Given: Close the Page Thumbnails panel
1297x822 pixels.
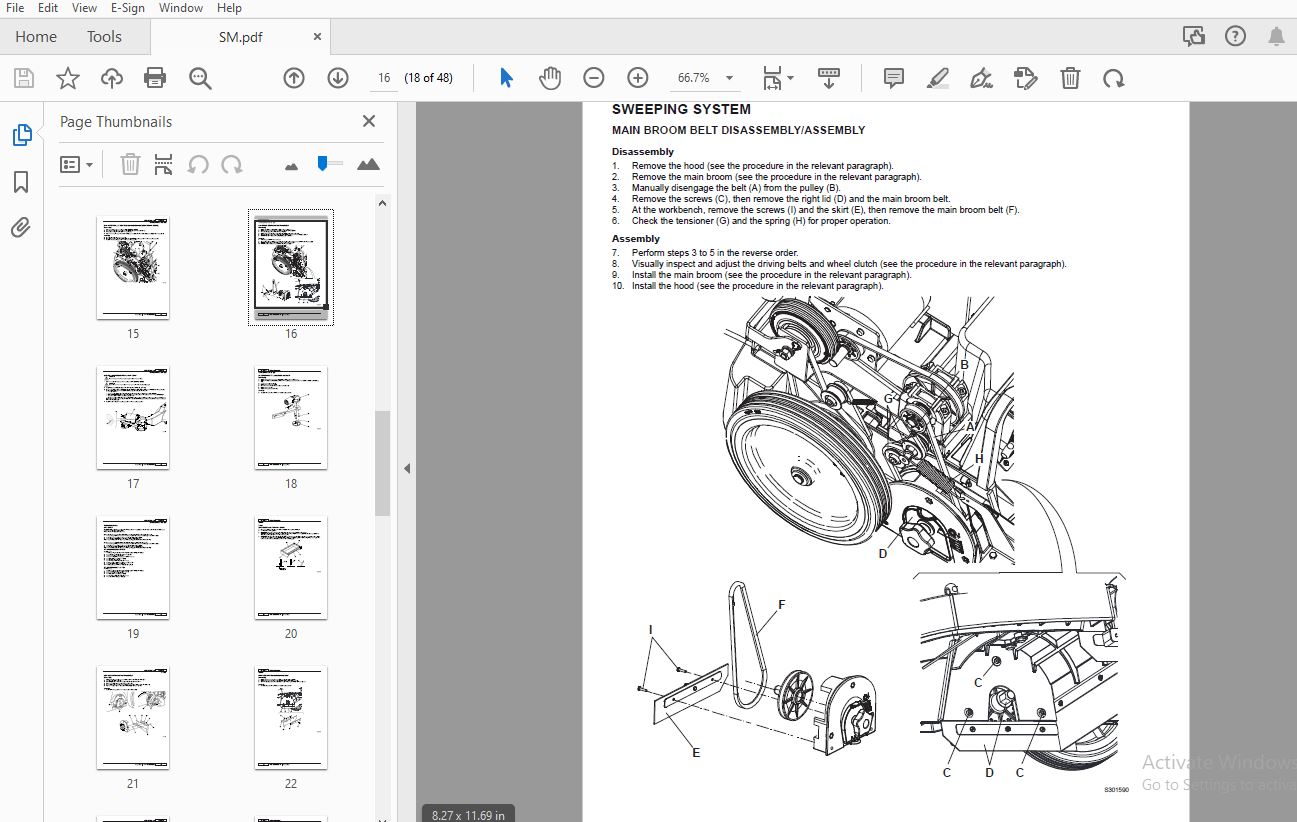Looking at the screenshot, I should [369, 122].
